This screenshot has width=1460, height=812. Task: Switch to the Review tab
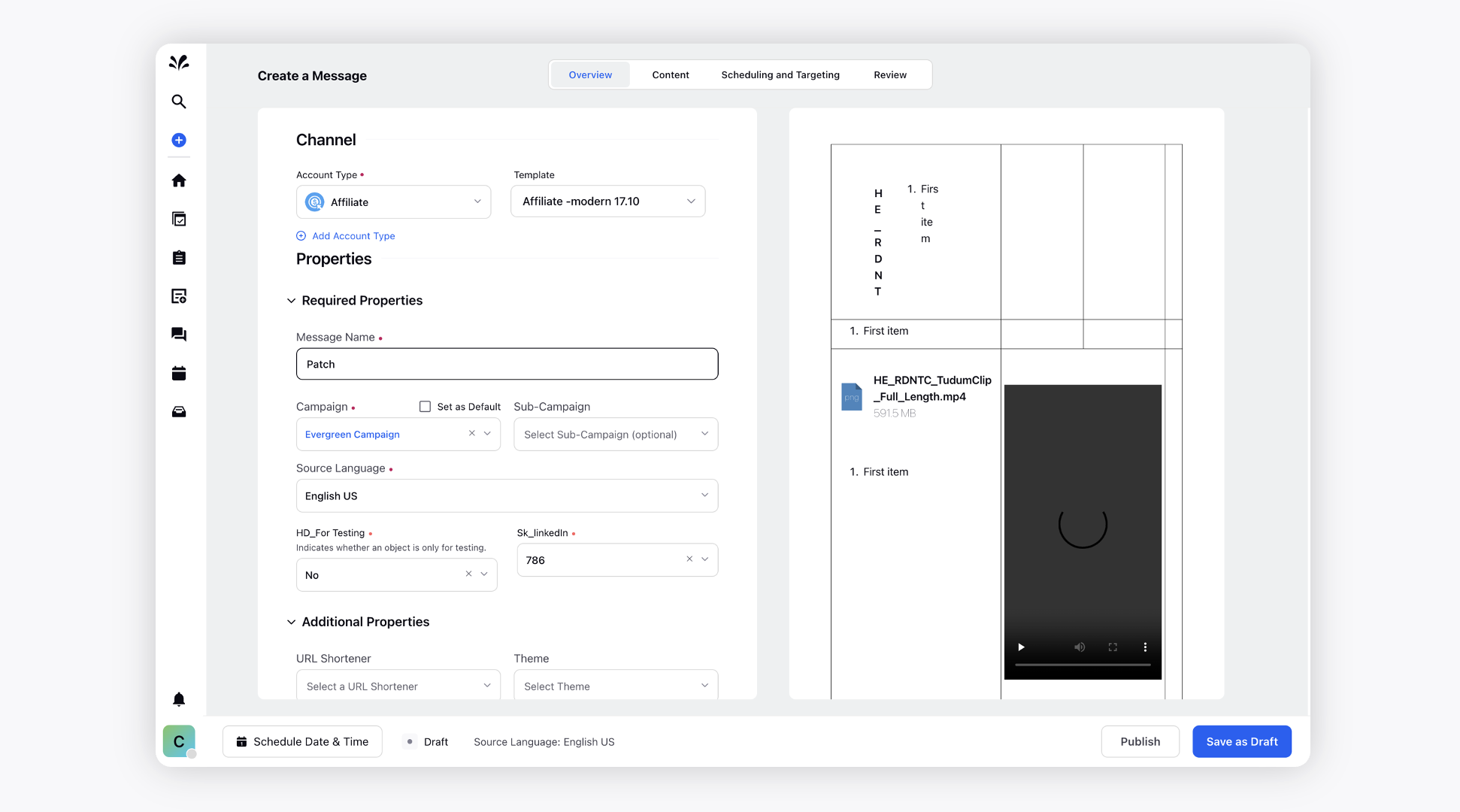click(890, 74)
